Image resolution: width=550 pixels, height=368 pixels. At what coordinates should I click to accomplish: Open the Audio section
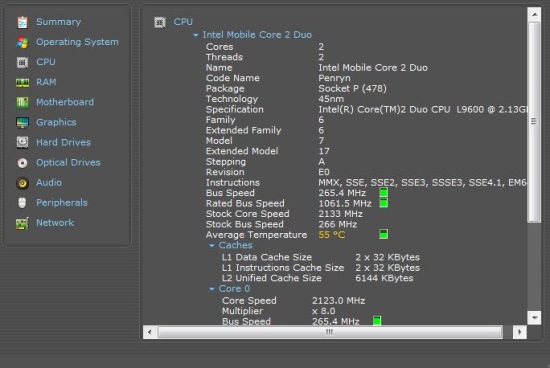point(49,182)
